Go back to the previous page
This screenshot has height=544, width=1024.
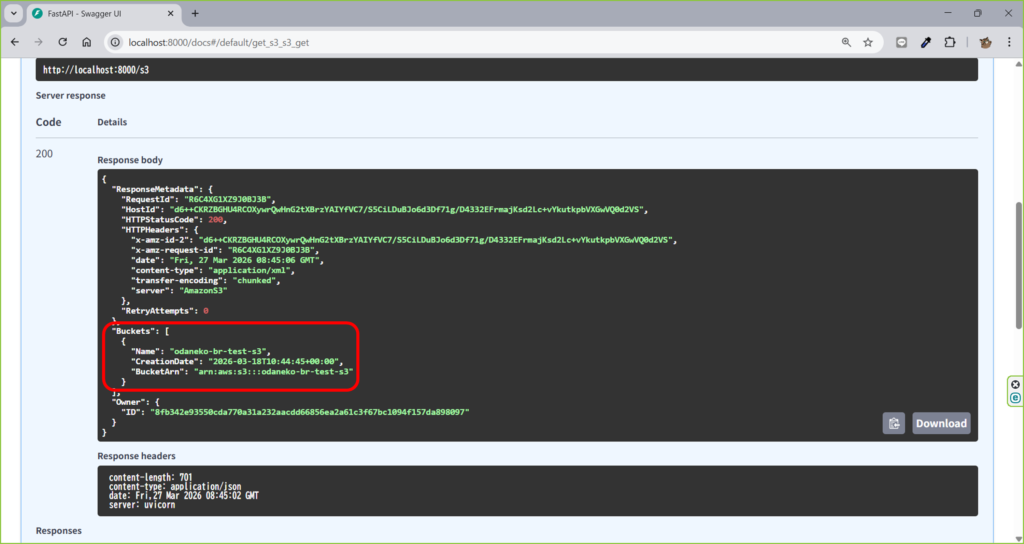(x=15, y=43)
